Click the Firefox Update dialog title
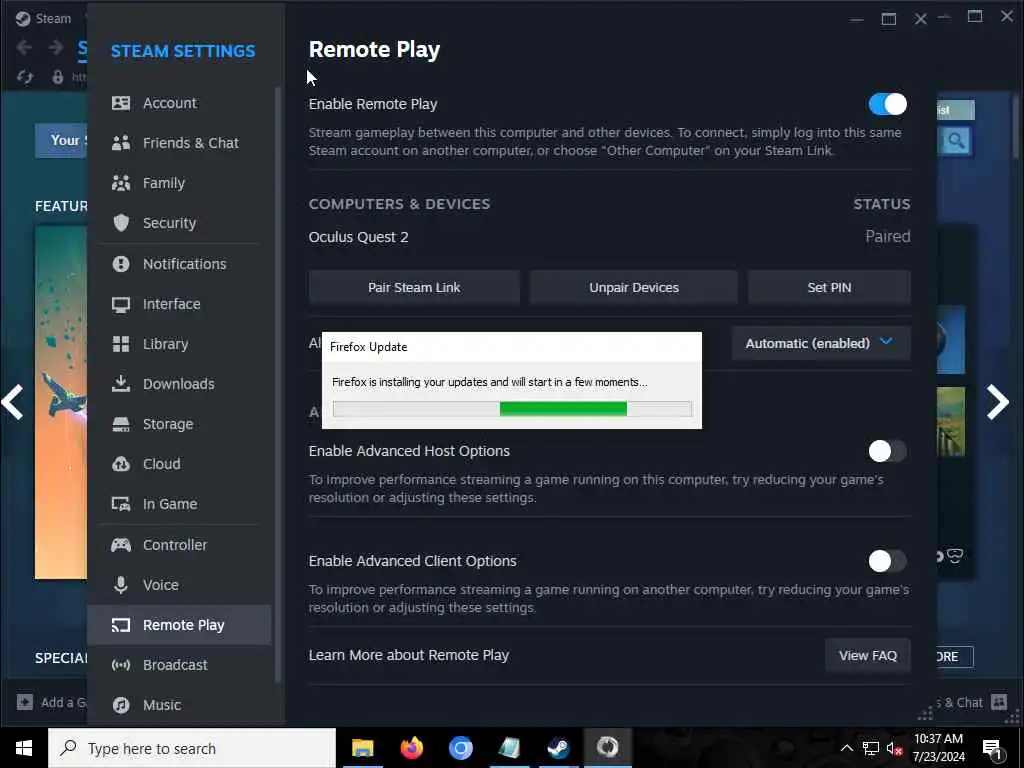This screenshot has height=768, width=1024. tap(368, 347)
